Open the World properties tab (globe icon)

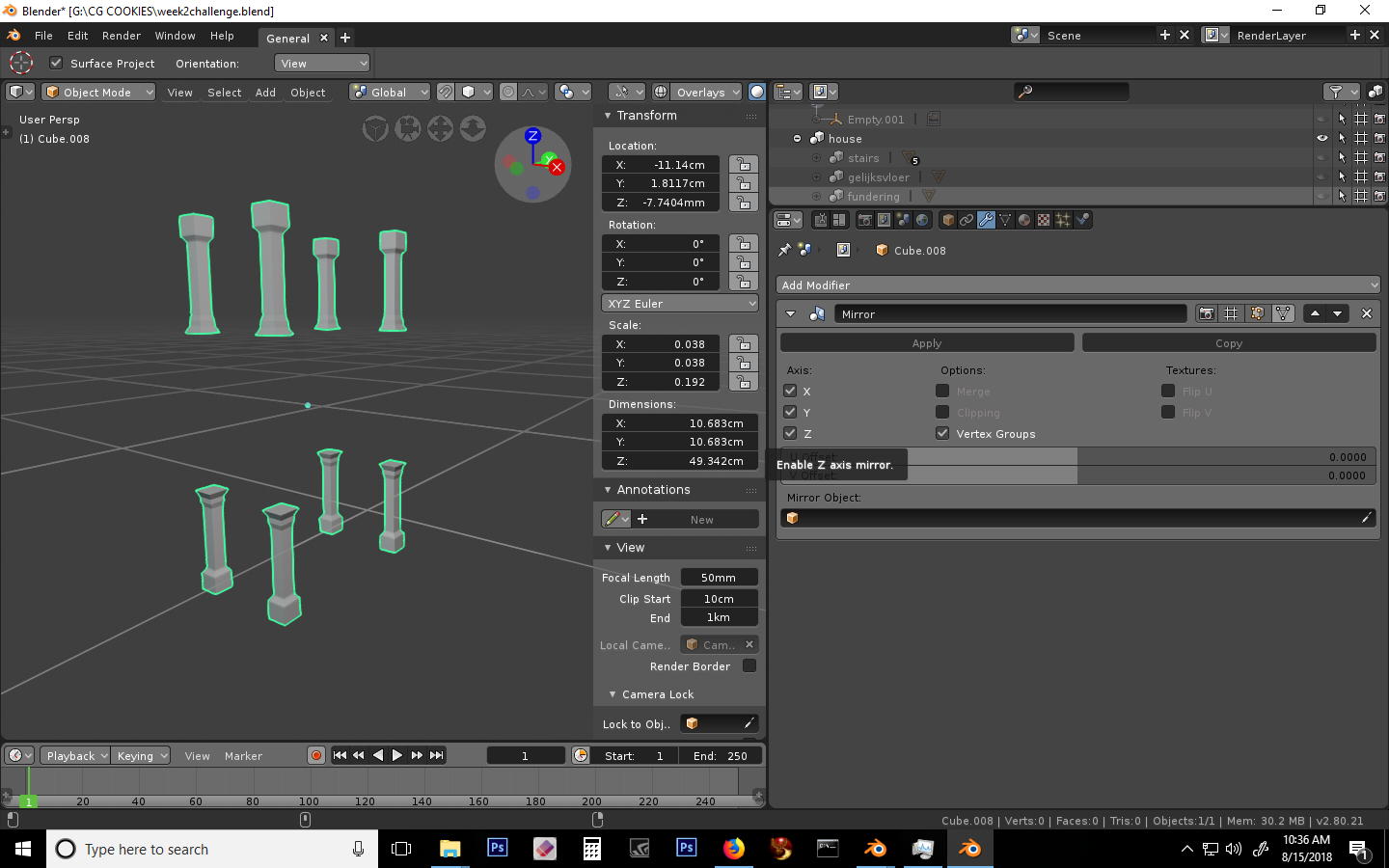pos(922,220)
